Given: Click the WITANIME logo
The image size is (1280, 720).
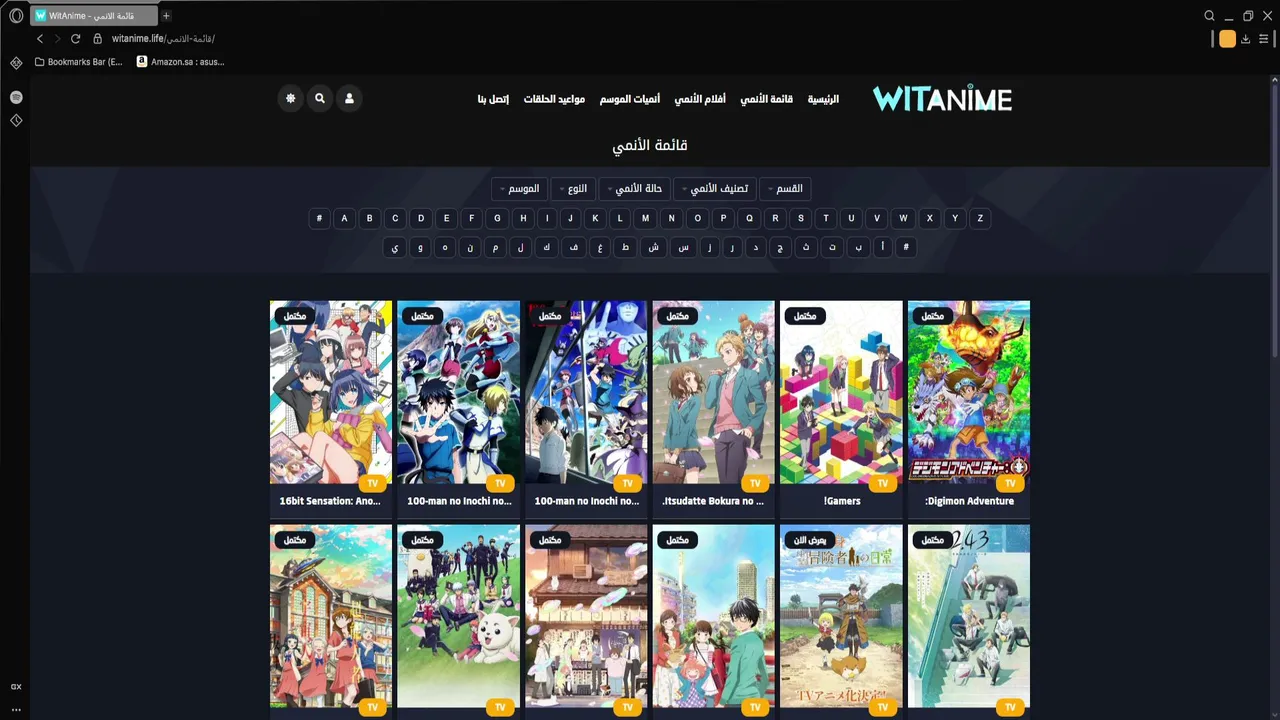Looking at the screenshot, I should (x=942, y=99).
